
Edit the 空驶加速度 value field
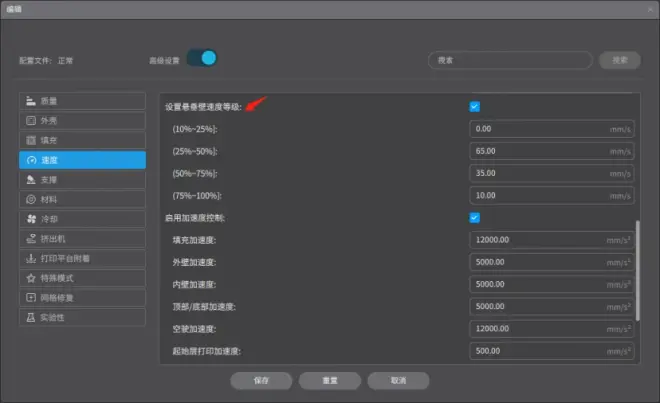(x=551, y=329)
